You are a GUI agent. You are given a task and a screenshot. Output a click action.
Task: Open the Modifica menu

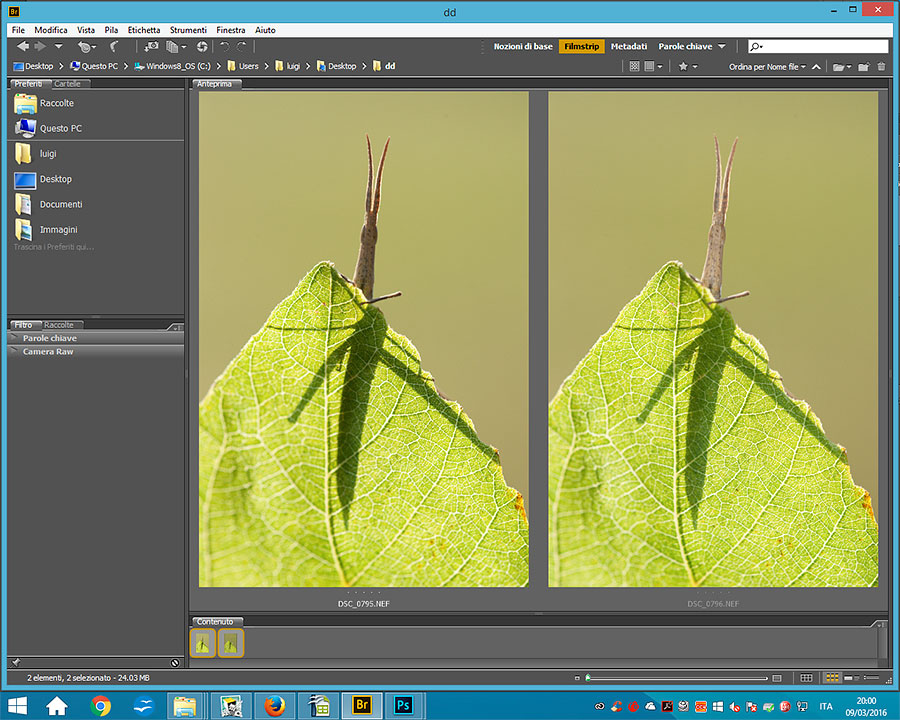(51, 30)
